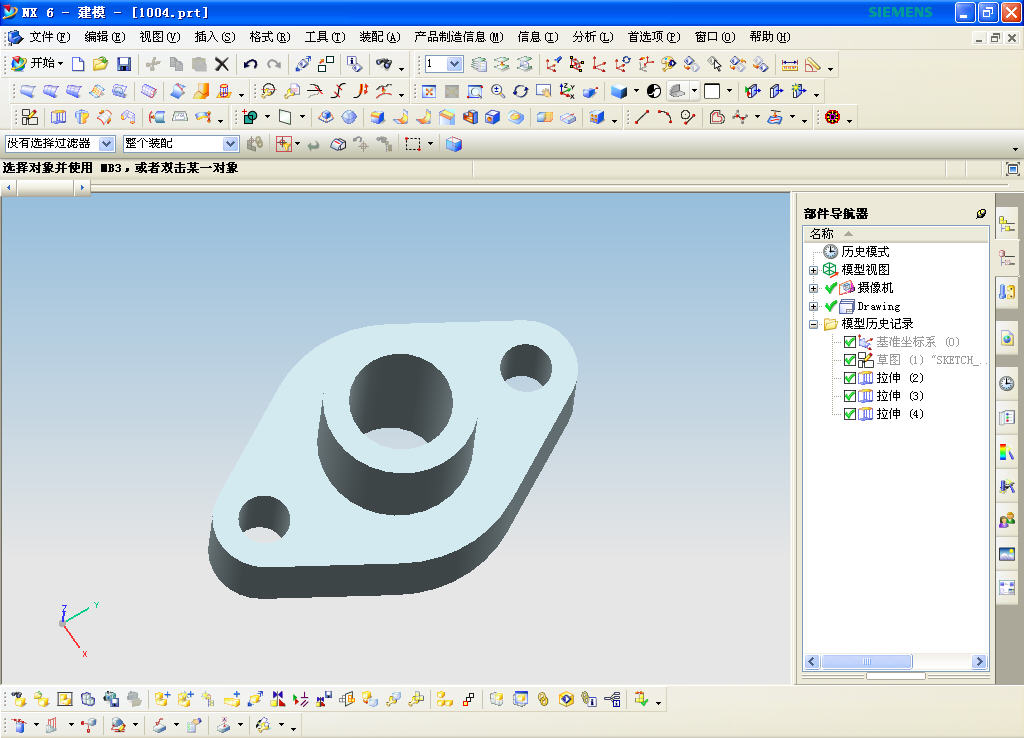
Task: Open the work layer number dropdown
Action: (455, 64)
